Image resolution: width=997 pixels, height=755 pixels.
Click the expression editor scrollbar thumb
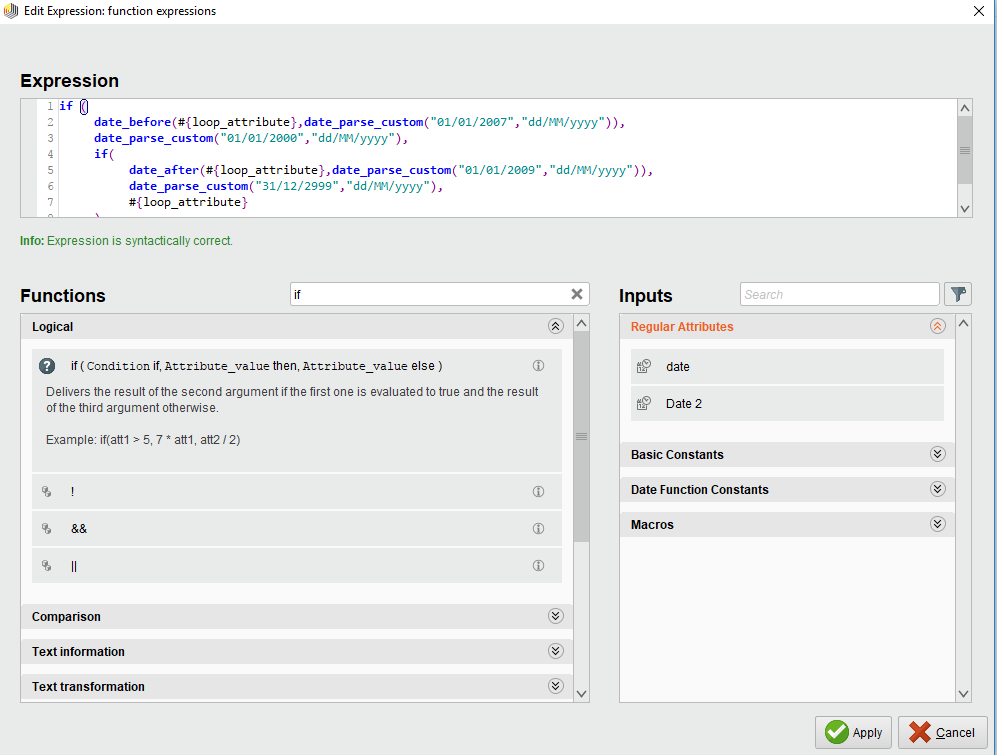965,150
